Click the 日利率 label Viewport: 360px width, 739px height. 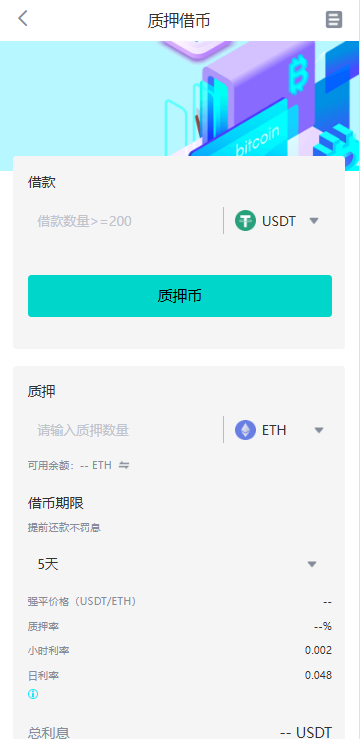pos(43,675)
